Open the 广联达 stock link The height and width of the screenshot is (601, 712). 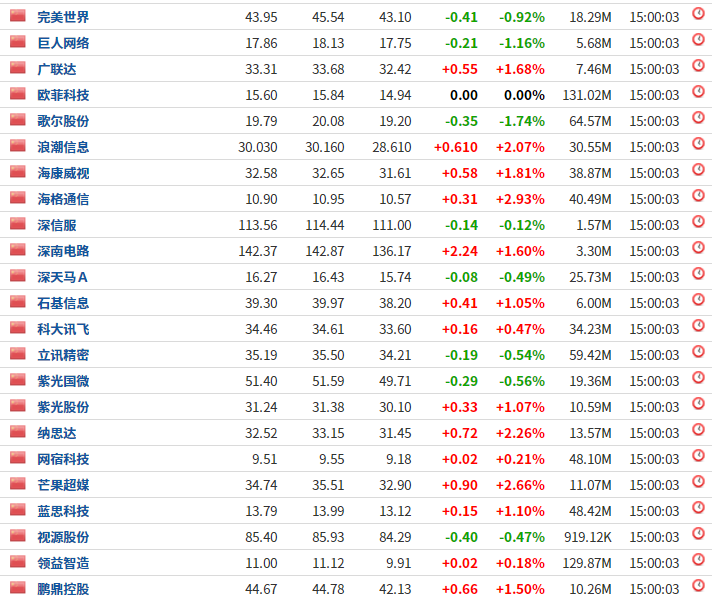tap(57, 69)
